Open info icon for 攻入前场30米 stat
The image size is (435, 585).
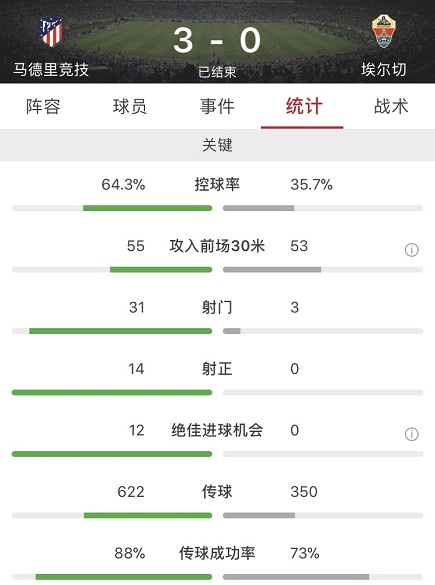point(411,250)
